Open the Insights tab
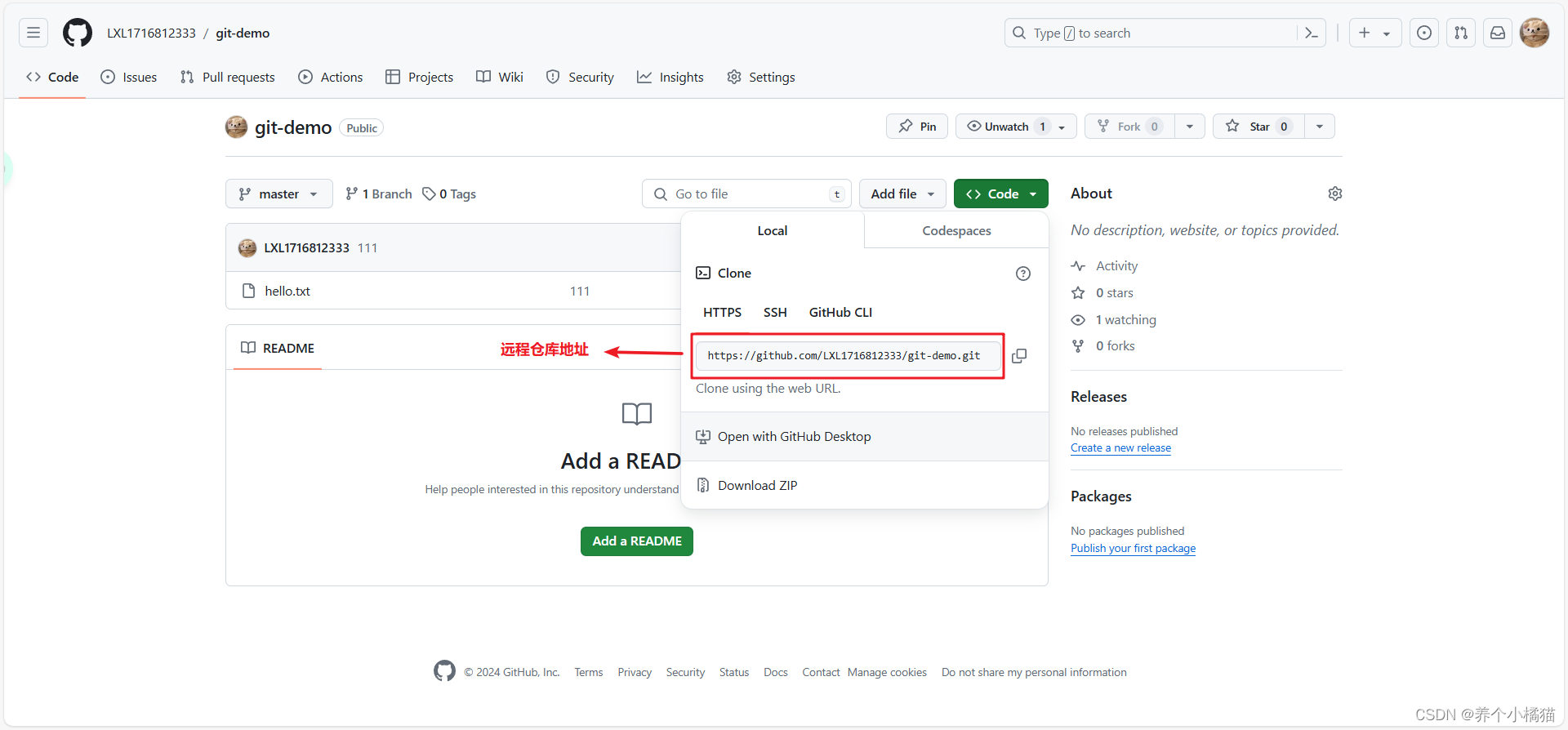This screenshot has height=730, width=1568. [670, 77]
